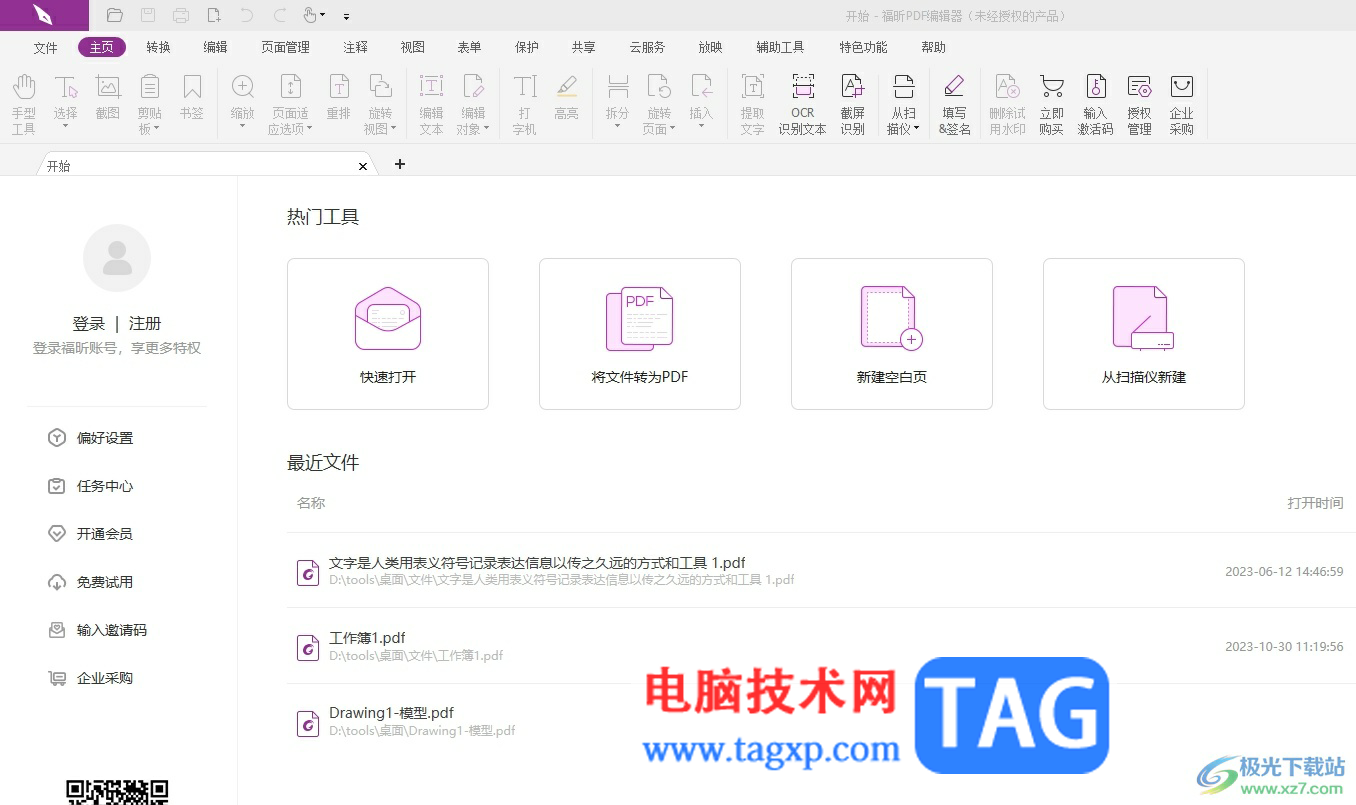This screenshot has width=1356, height=805.
Task: Click Convert File to PDF (将文件转为PDF) card
Action: tap(640, 334)
